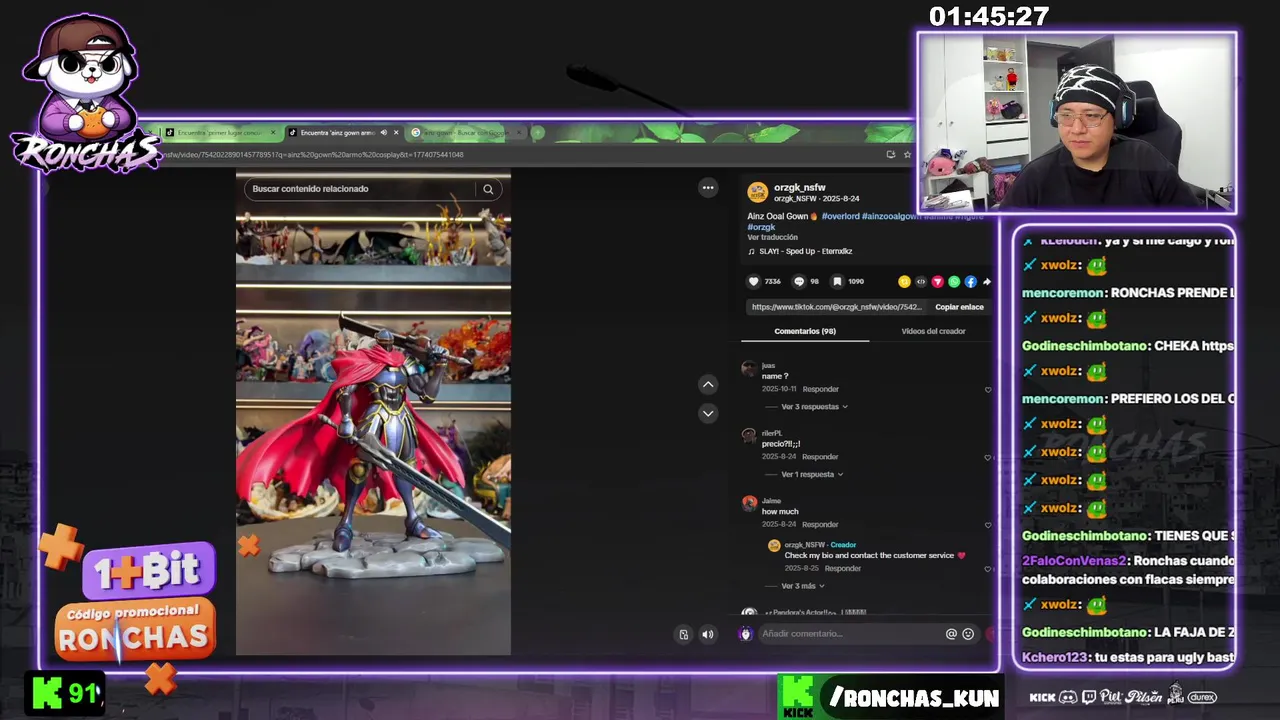Click the Ainz figure video player
This screenshot has height=720, width=1280.
pos(373,414)
